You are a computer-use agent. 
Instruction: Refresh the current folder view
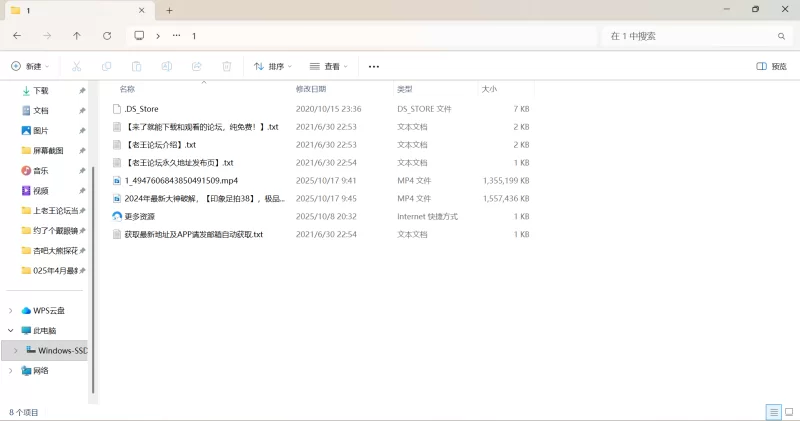point(107,36)
